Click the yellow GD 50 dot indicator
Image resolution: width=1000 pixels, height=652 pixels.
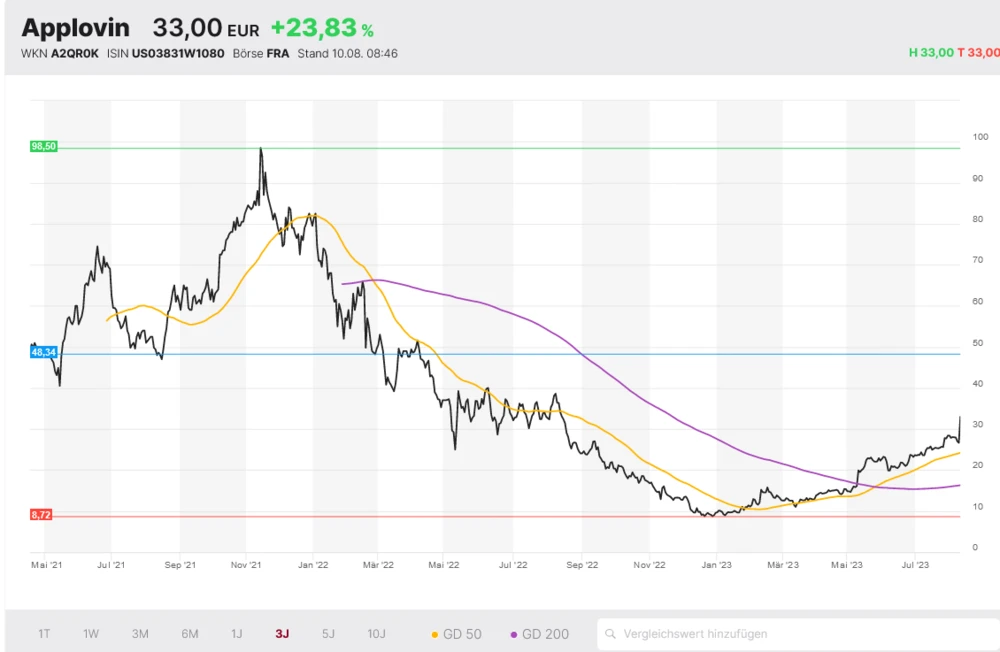435,634
